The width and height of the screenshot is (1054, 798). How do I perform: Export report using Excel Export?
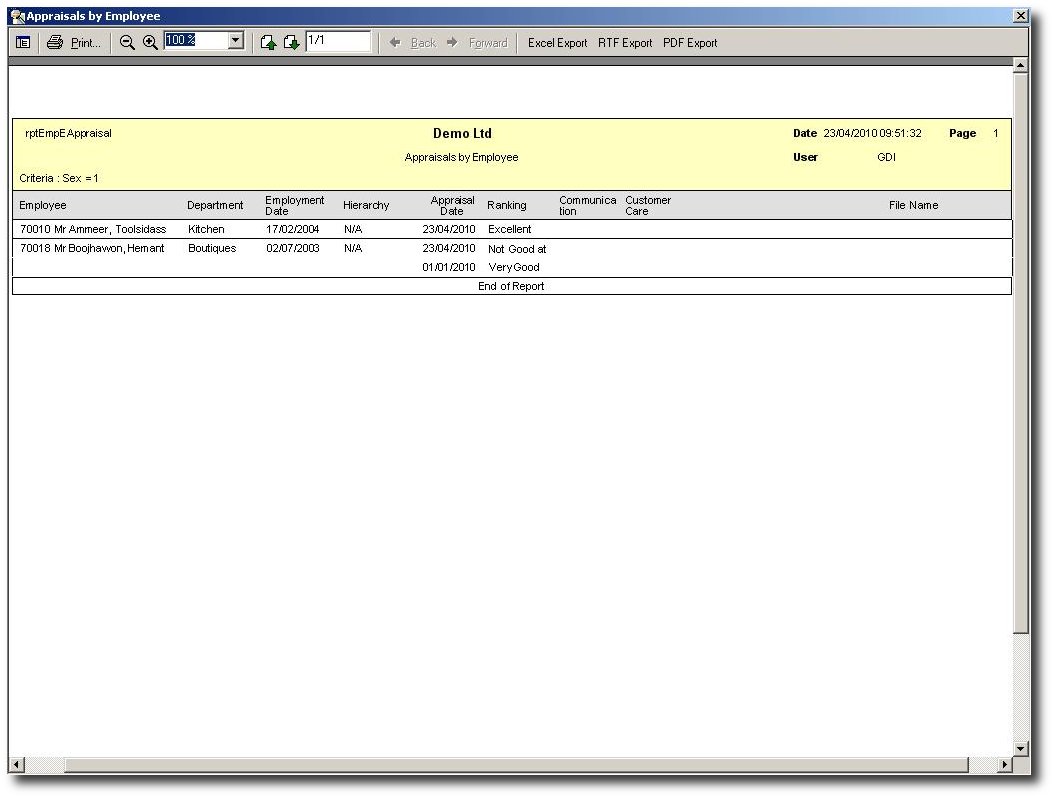point(557,43)
